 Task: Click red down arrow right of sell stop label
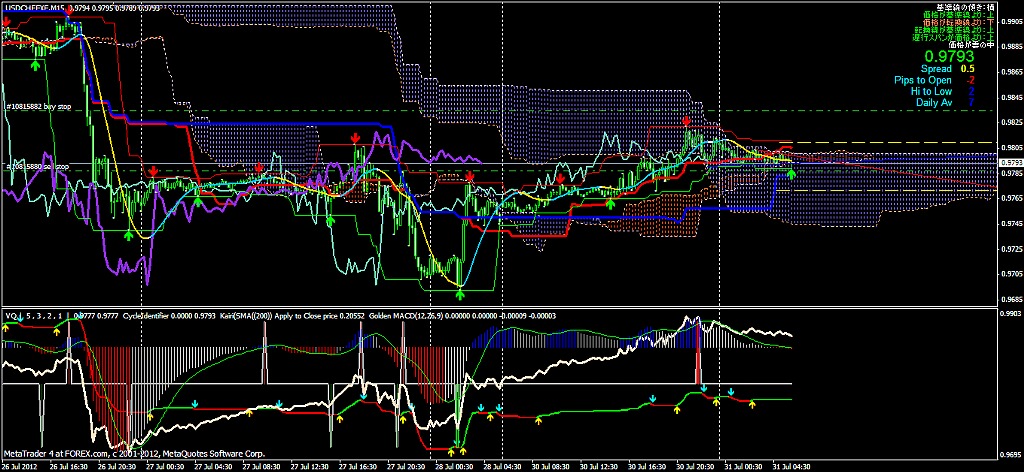tap(153, 172)
